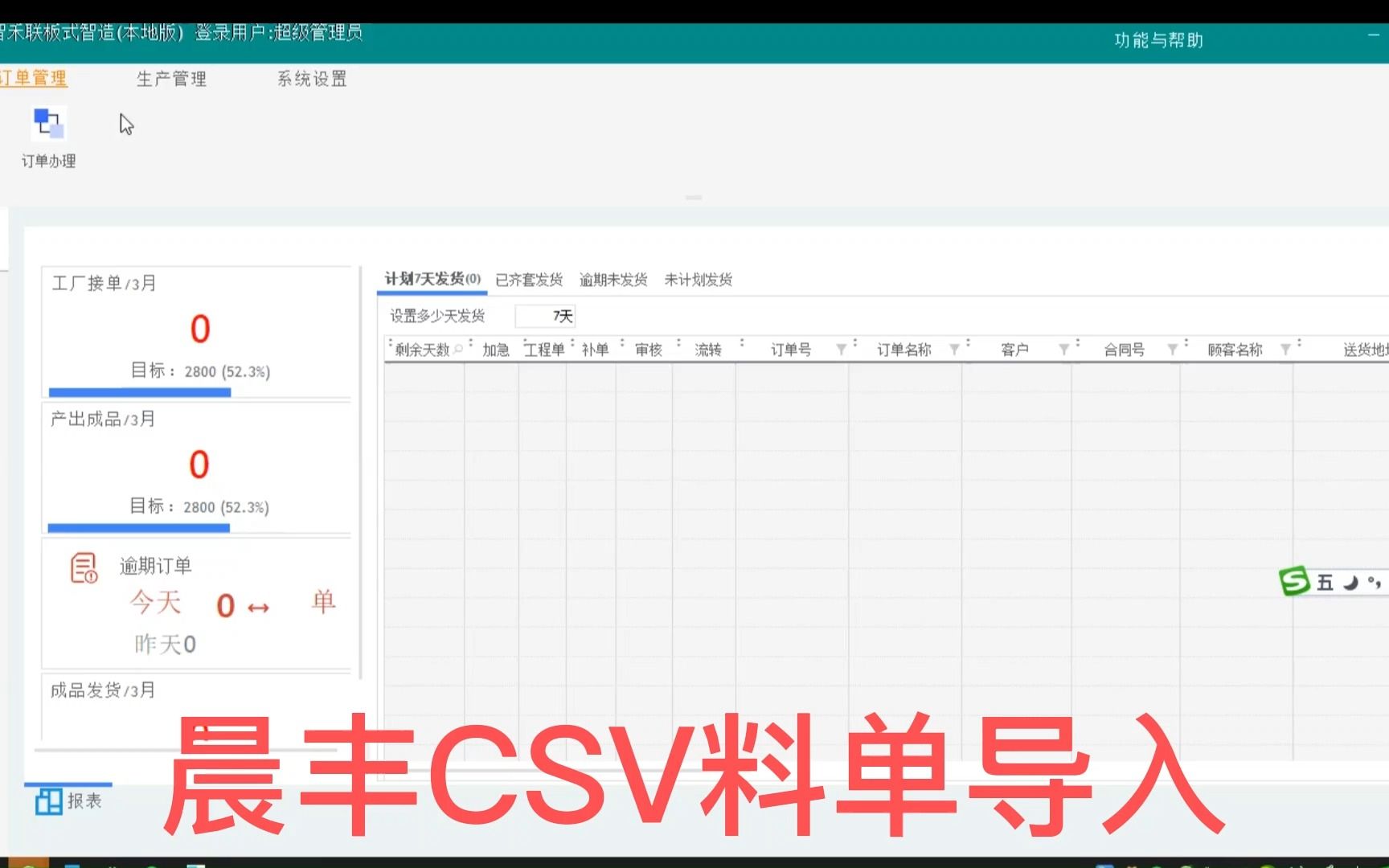
Task: Open the filter dropdown on 客户 column
Action: tap(1062, 349)
